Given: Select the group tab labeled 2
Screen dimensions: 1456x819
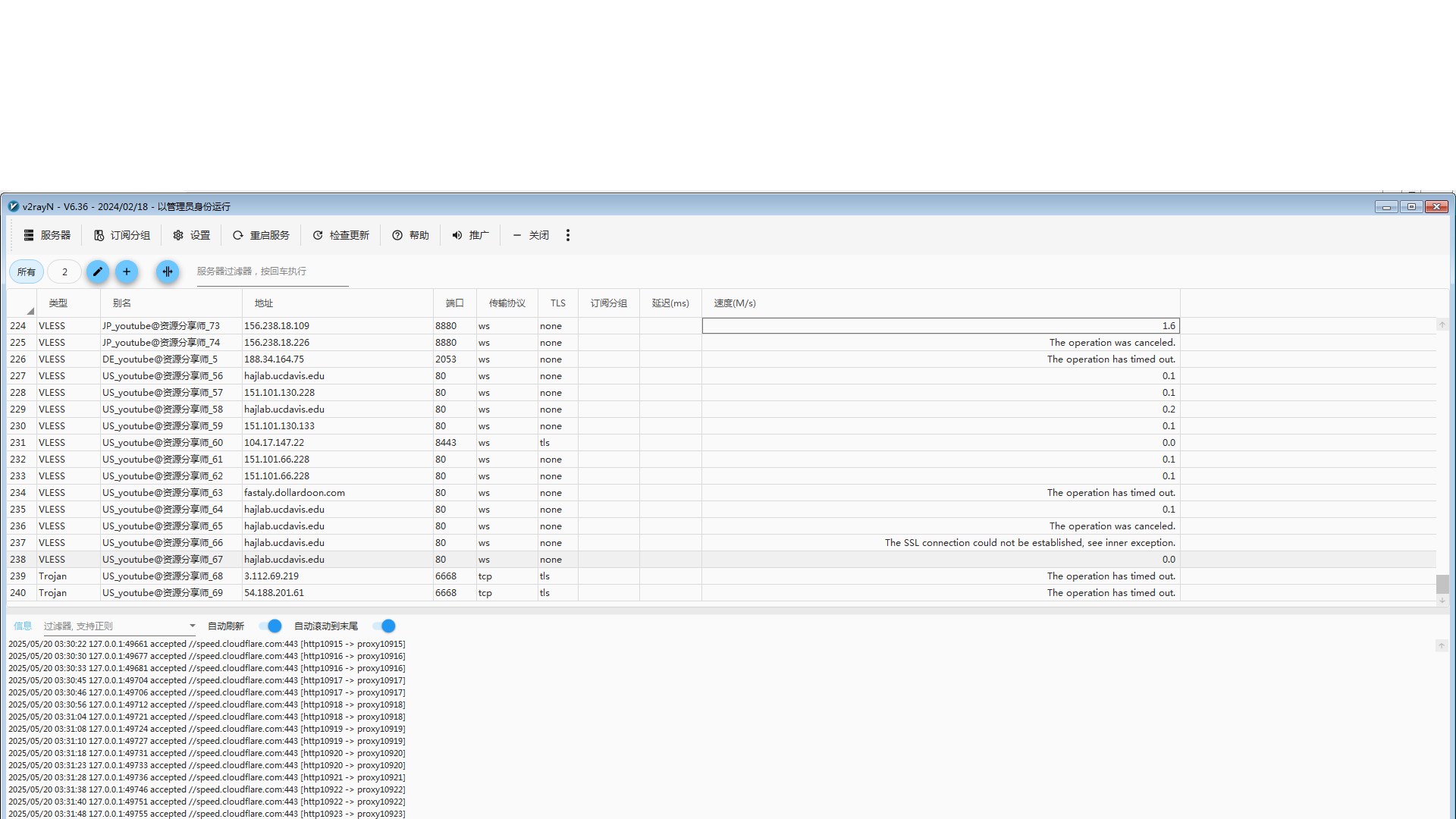Looking at the screenshot, I should coord(64,271).
